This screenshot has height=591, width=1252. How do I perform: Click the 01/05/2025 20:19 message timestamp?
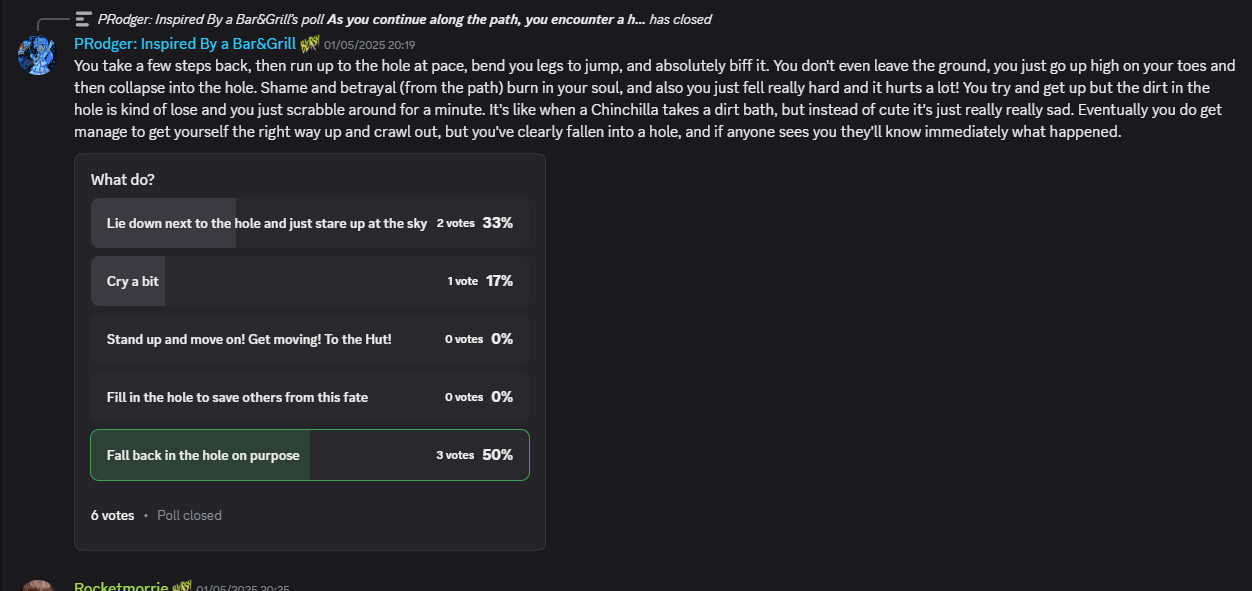(x=369, y=45)
